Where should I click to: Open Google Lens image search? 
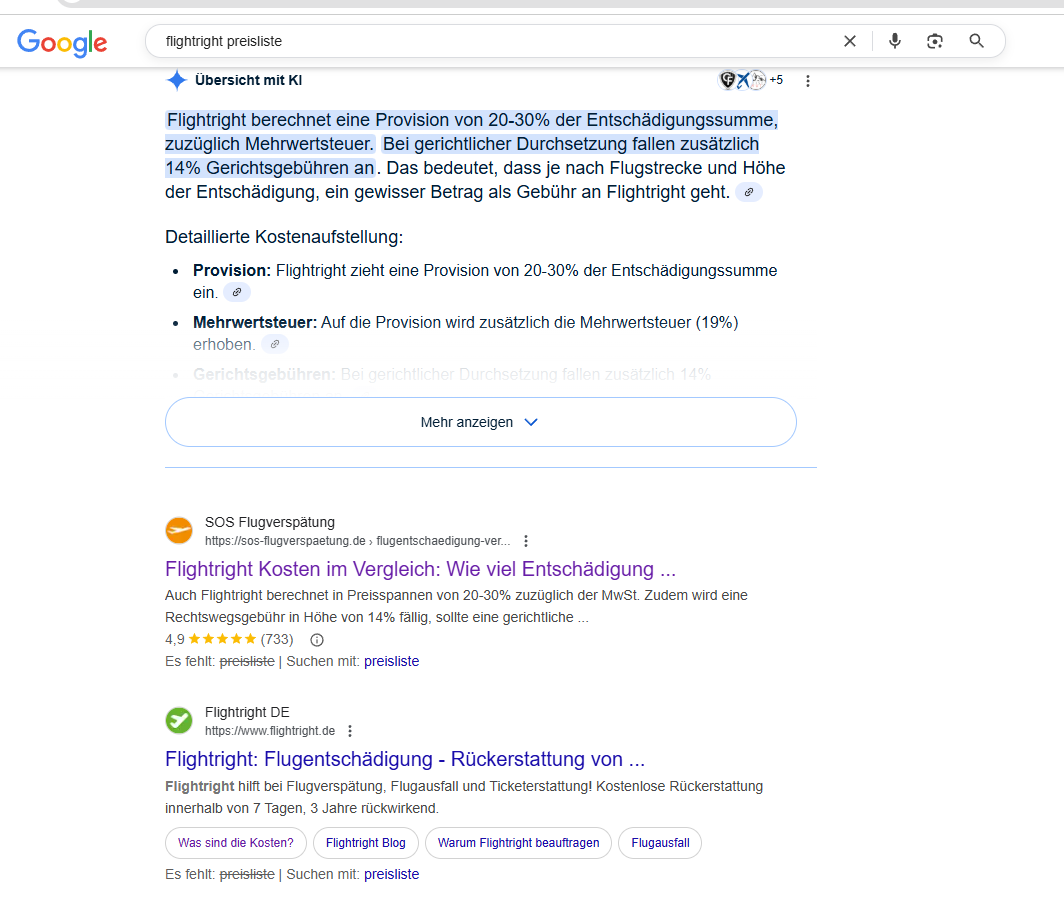click(935, 41)
